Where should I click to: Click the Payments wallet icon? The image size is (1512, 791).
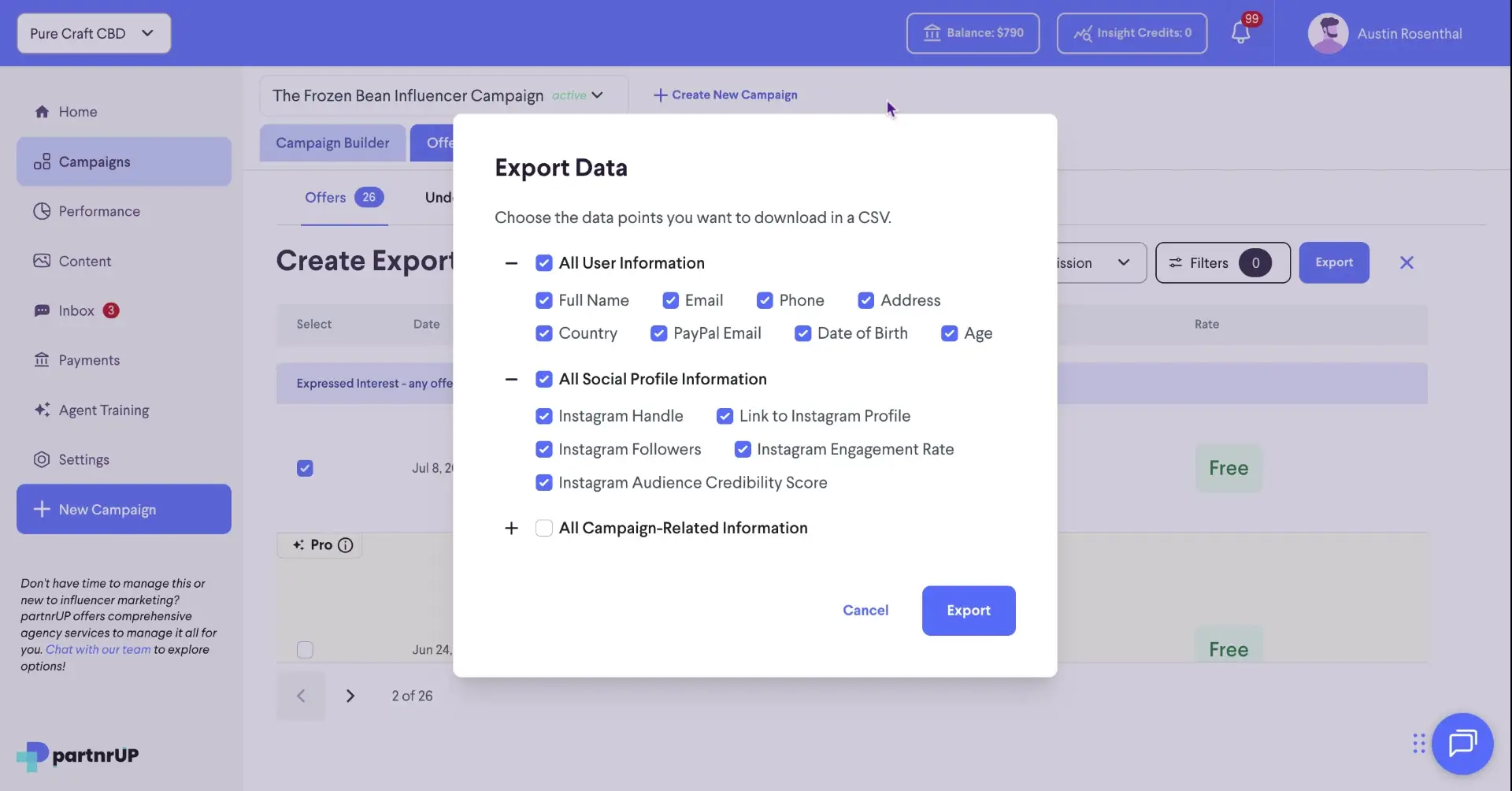pos(42,360)
